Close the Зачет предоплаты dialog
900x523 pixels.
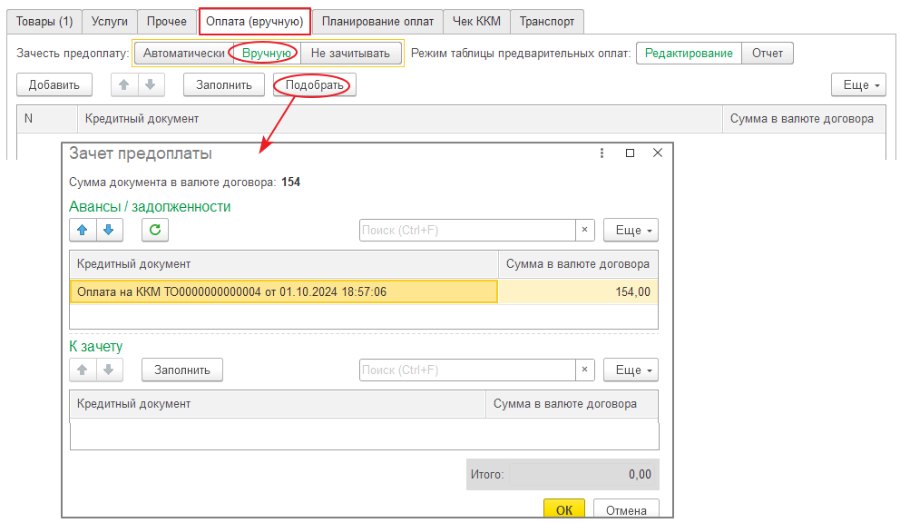(x=658, y=153)
